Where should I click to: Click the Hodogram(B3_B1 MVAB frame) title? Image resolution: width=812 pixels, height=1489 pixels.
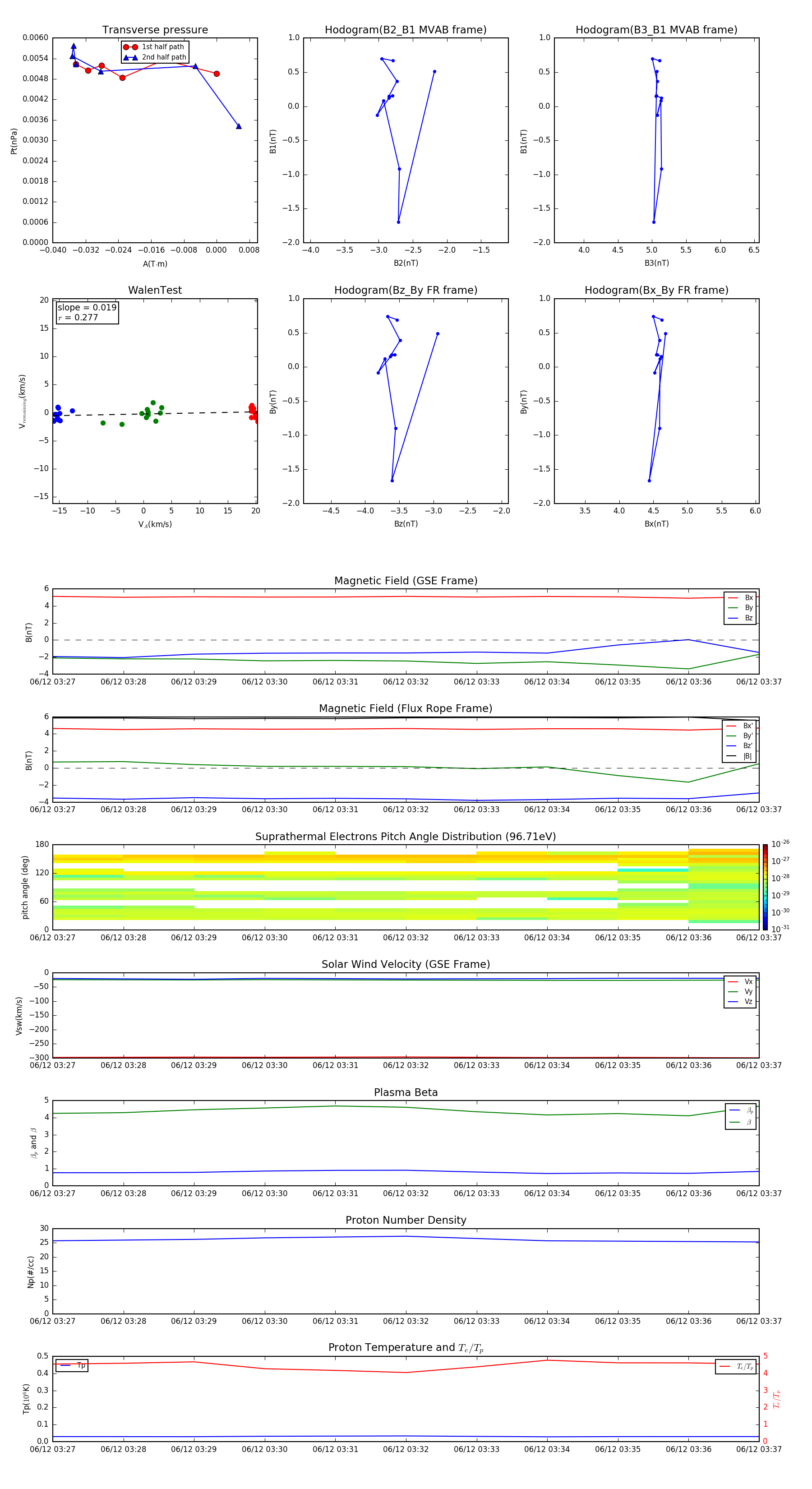pyautogui.click(x=656, y=30)
